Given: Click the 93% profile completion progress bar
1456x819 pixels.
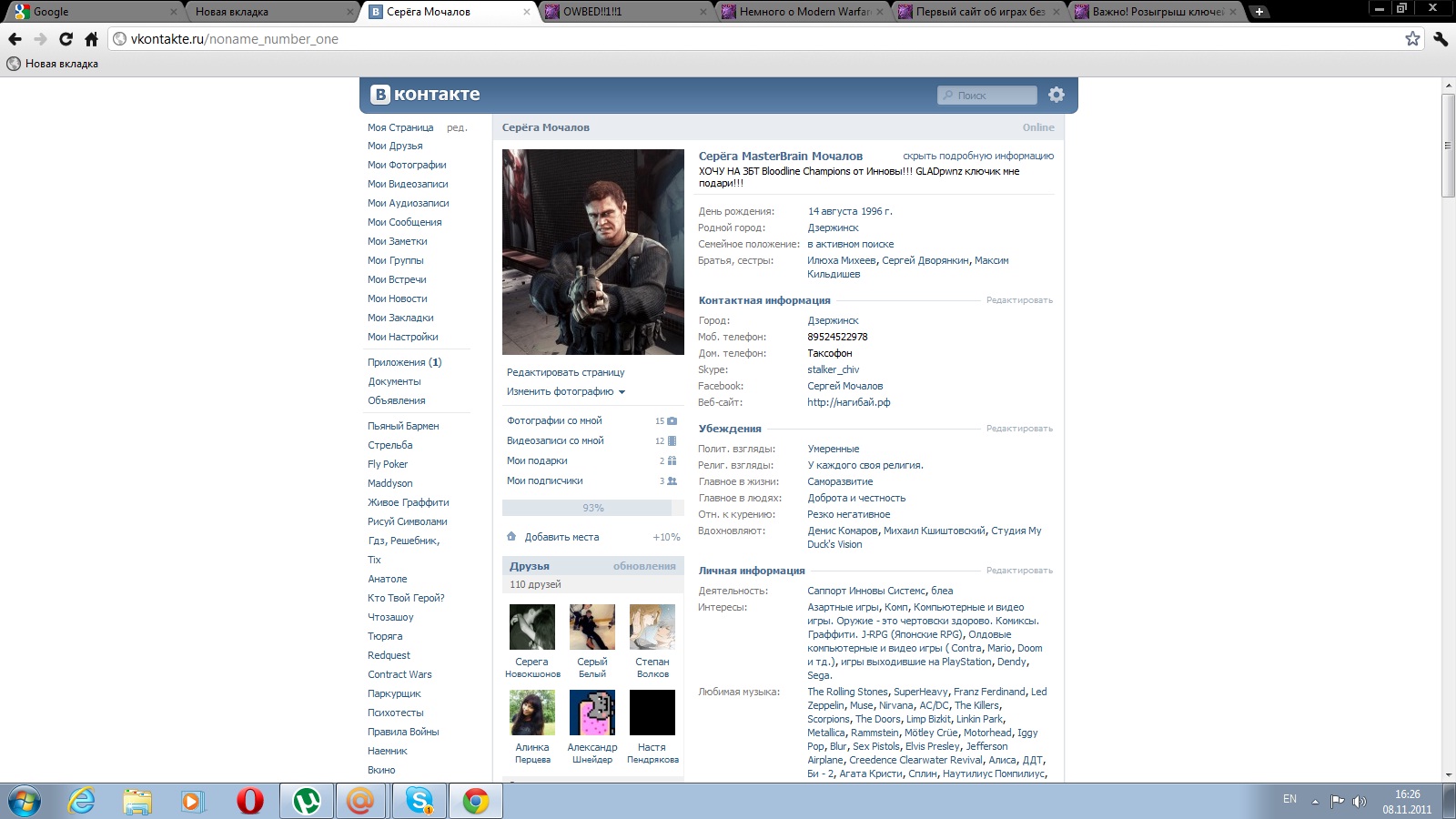Looking at the screenshot, I should click(x=593, y=508).
